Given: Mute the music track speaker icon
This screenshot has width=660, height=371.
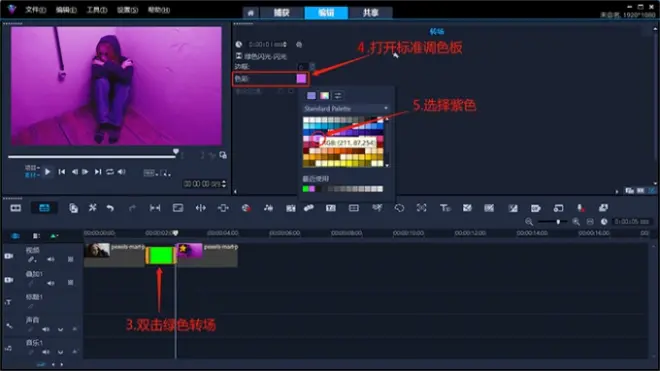Looking at the screenshot, I should pos(45,352).
